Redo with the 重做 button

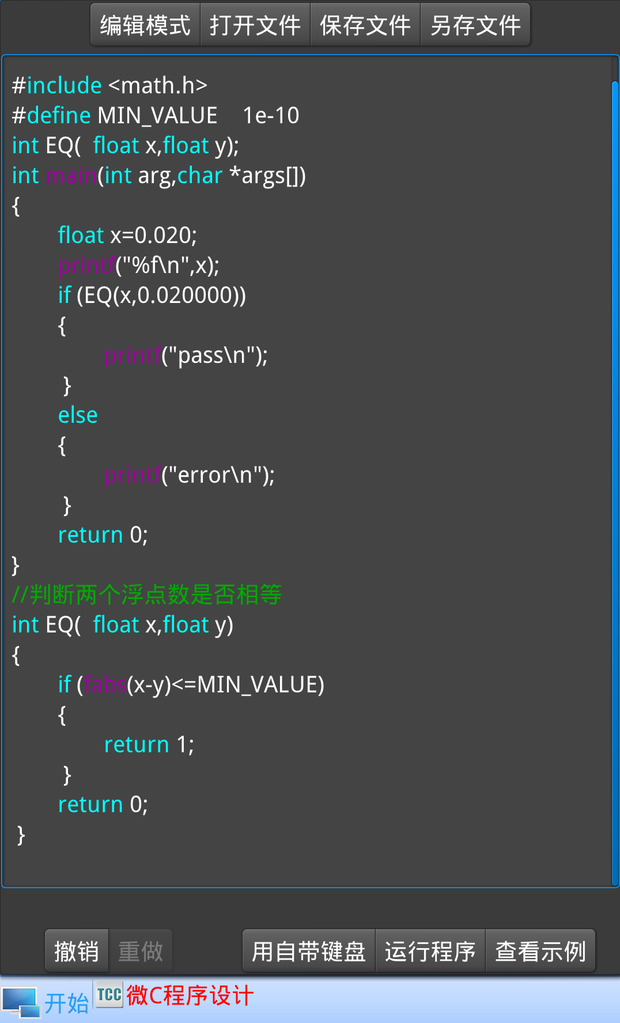tap(140, 951)
